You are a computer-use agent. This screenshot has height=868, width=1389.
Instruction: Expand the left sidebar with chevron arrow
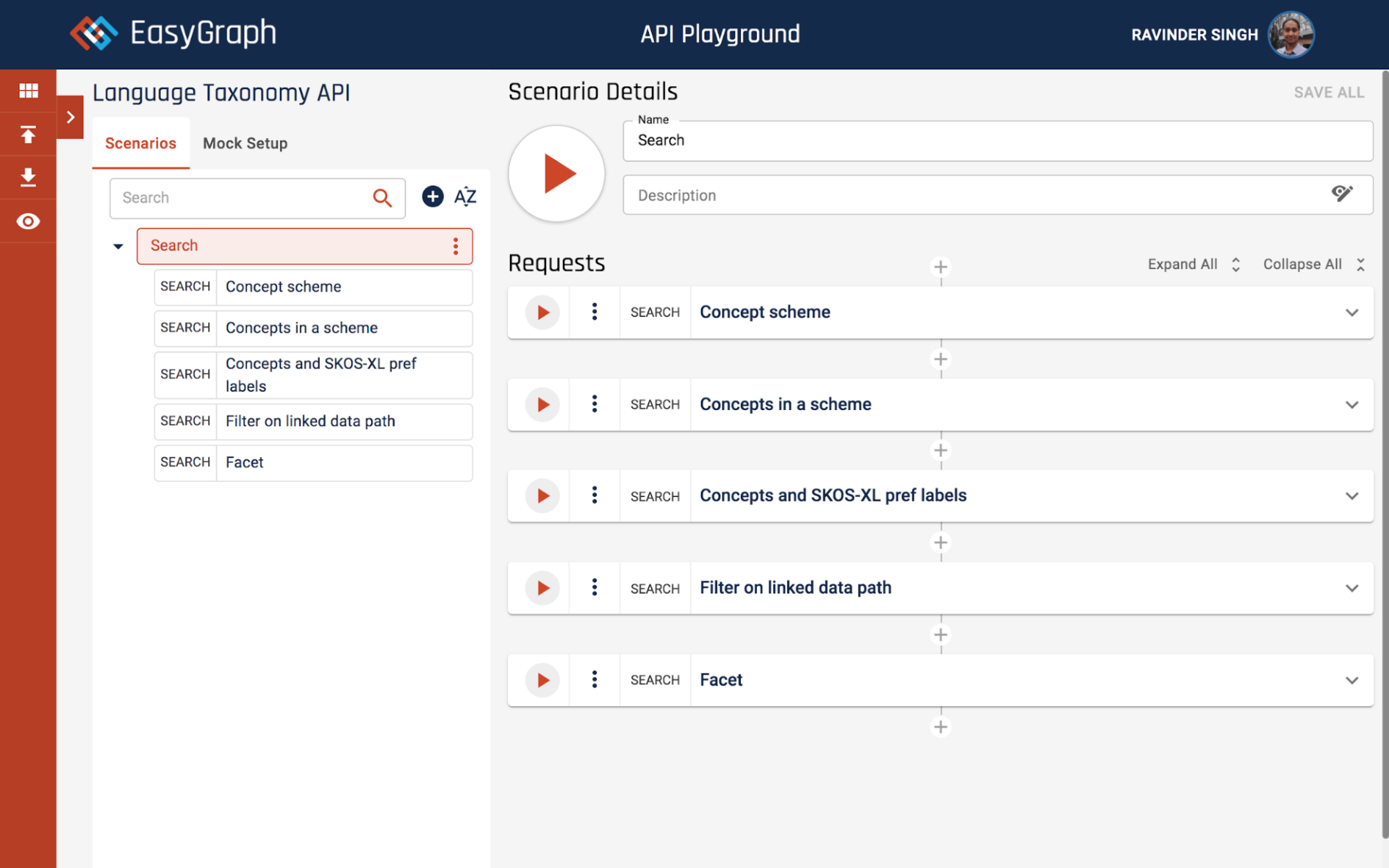(x=70, y=117)
